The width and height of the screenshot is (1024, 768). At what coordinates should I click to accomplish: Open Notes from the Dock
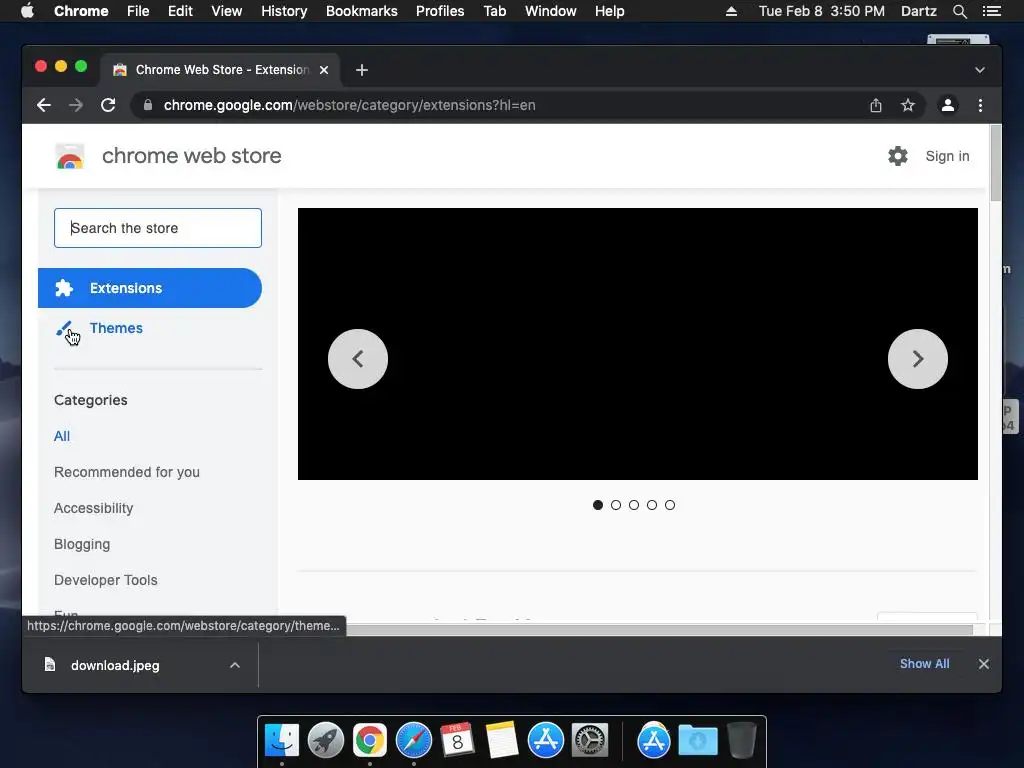pyautogui.click(x=501, y=741)
